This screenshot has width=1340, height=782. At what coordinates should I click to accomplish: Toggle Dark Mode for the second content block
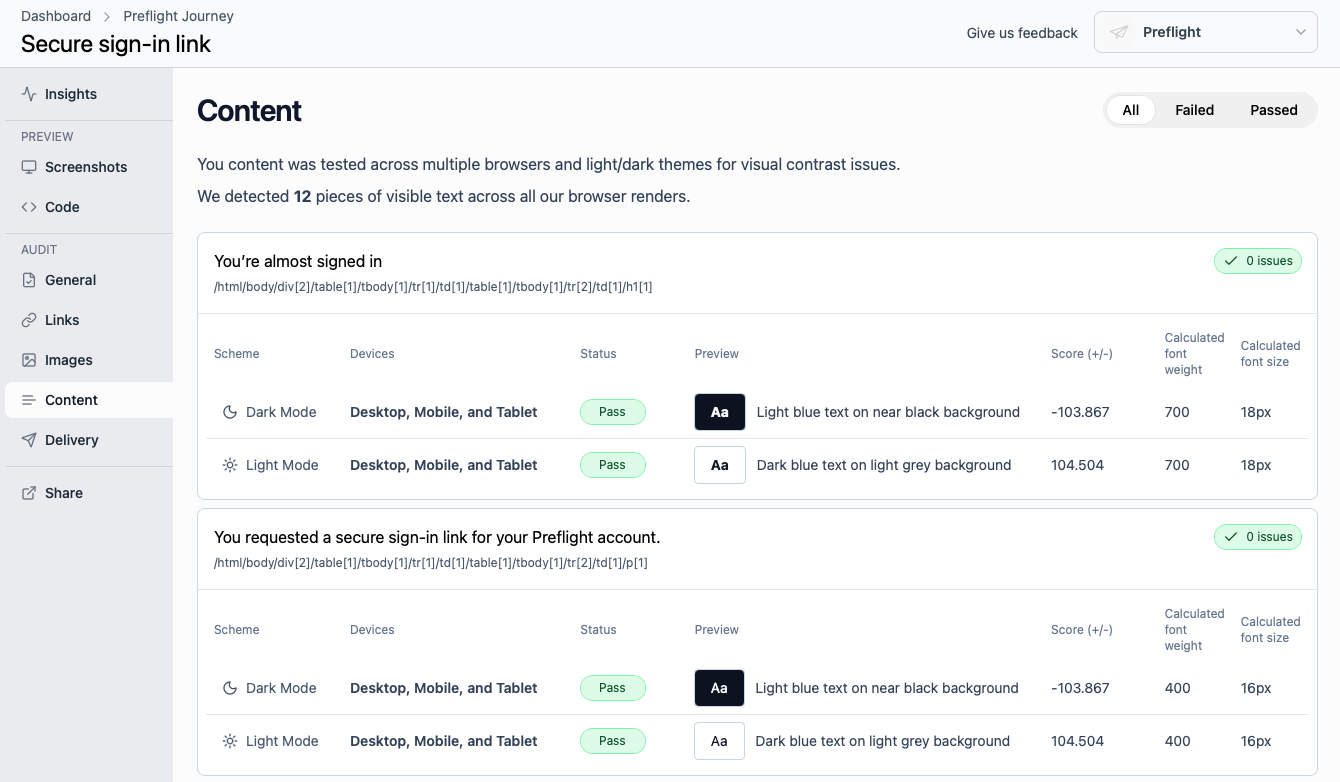click(x=229, y=688)
